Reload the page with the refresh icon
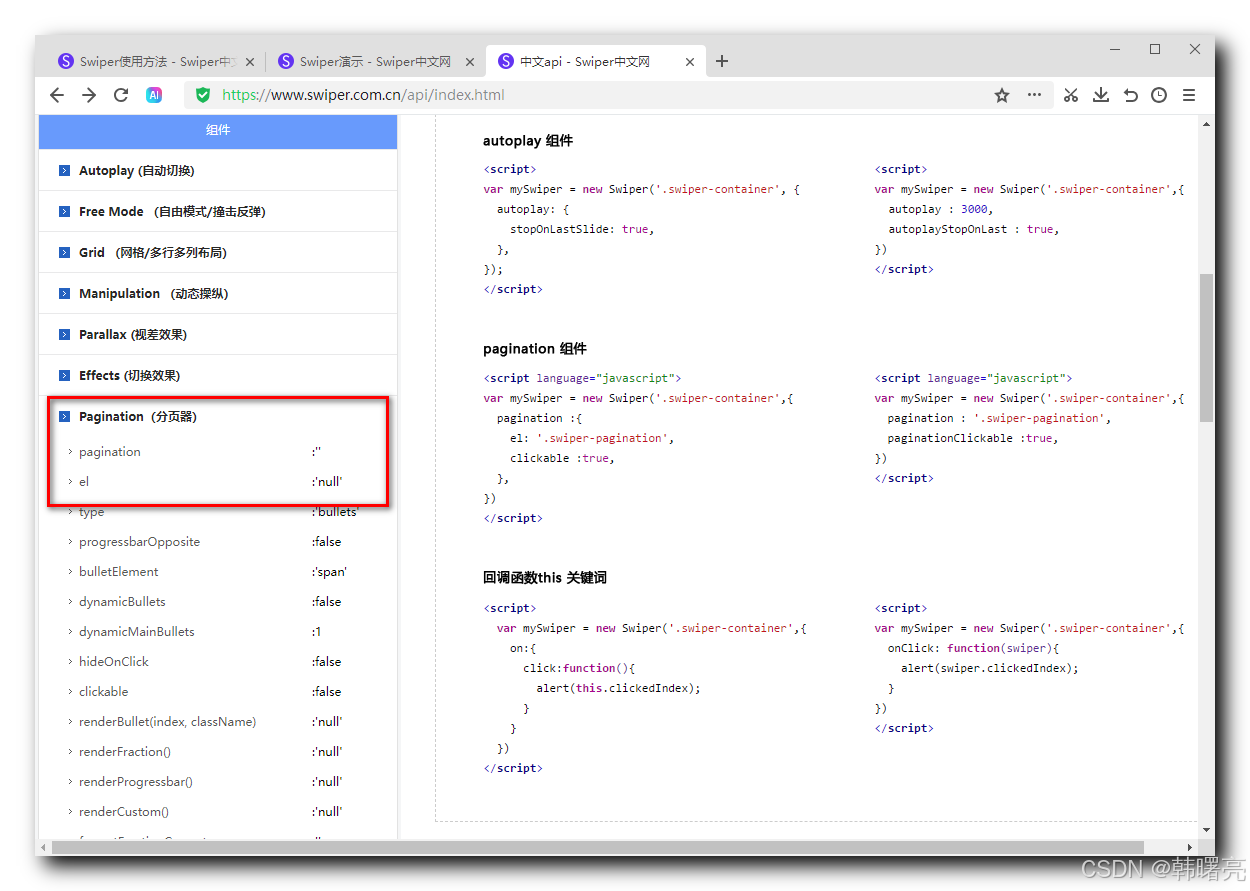The width and height of the screenshot is (1250, 891). coord(121,95)
